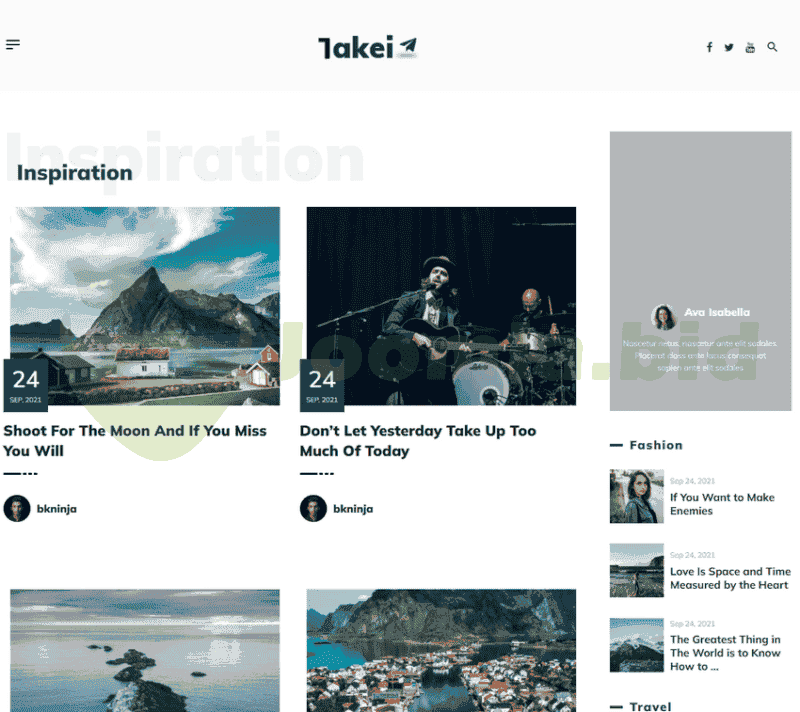
Task: Select Ava Isabella's profile picture
Action: tap(664, 317)
